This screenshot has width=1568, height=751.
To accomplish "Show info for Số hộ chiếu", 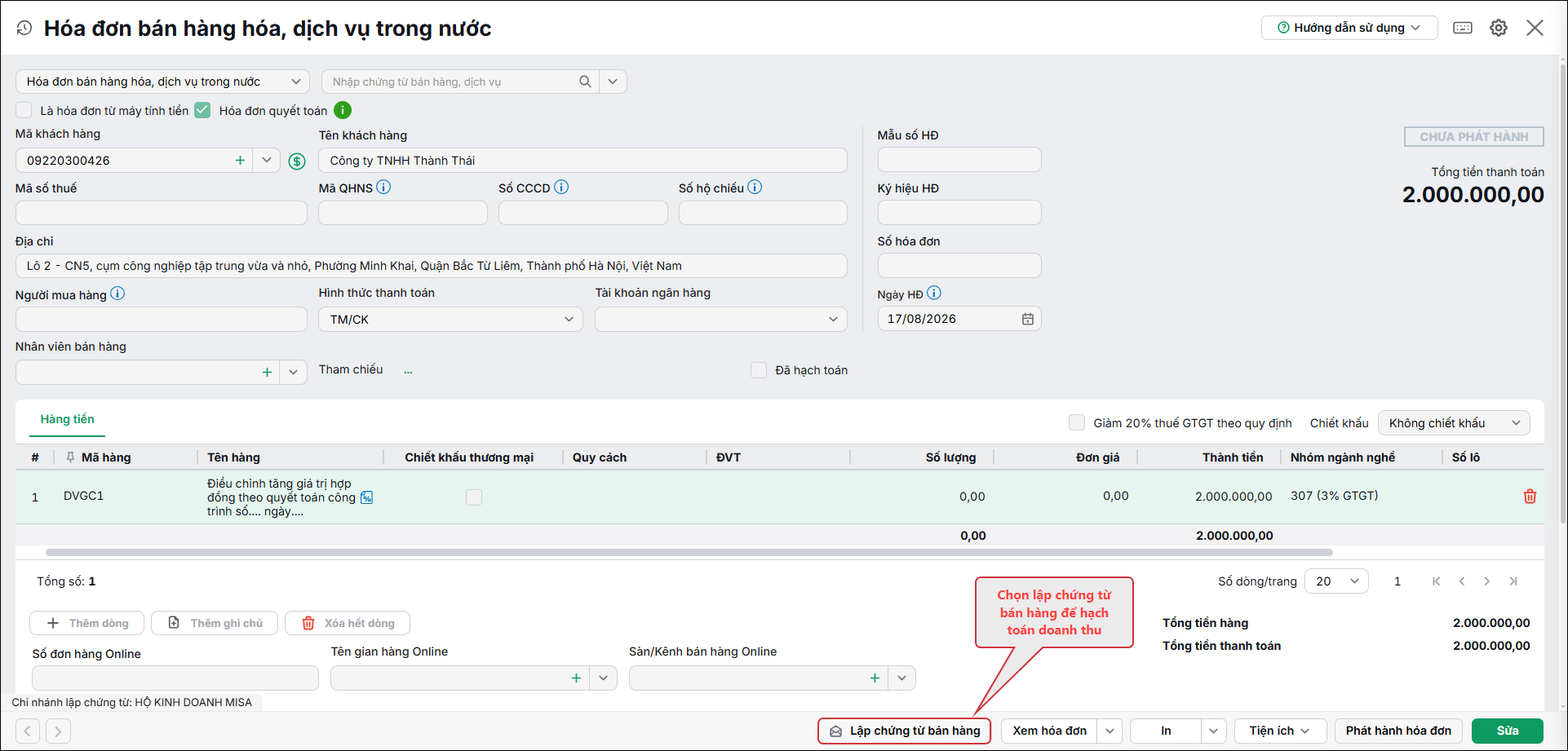I will pyautogui.click(x=755, y=187).
